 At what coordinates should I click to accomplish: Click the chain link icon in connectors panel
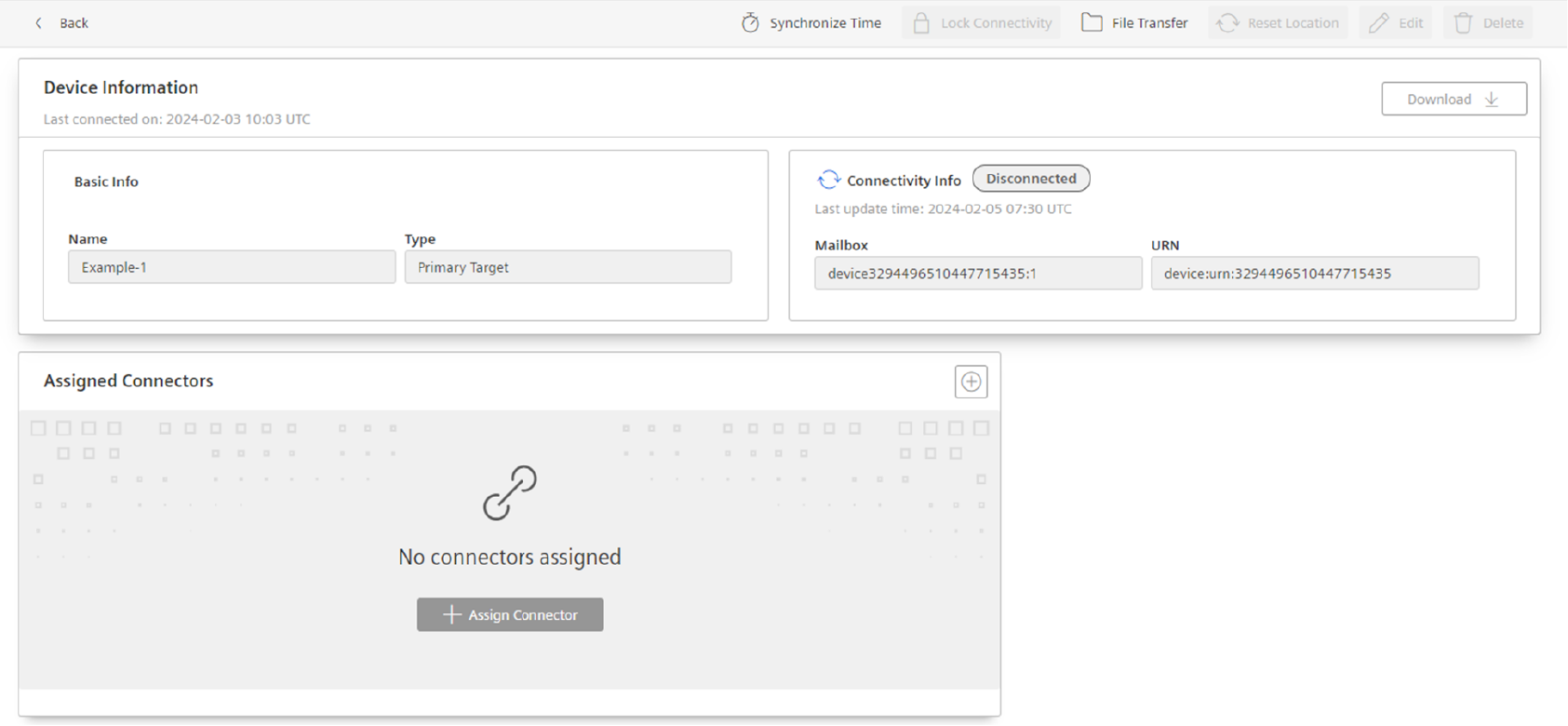(510, 492)
